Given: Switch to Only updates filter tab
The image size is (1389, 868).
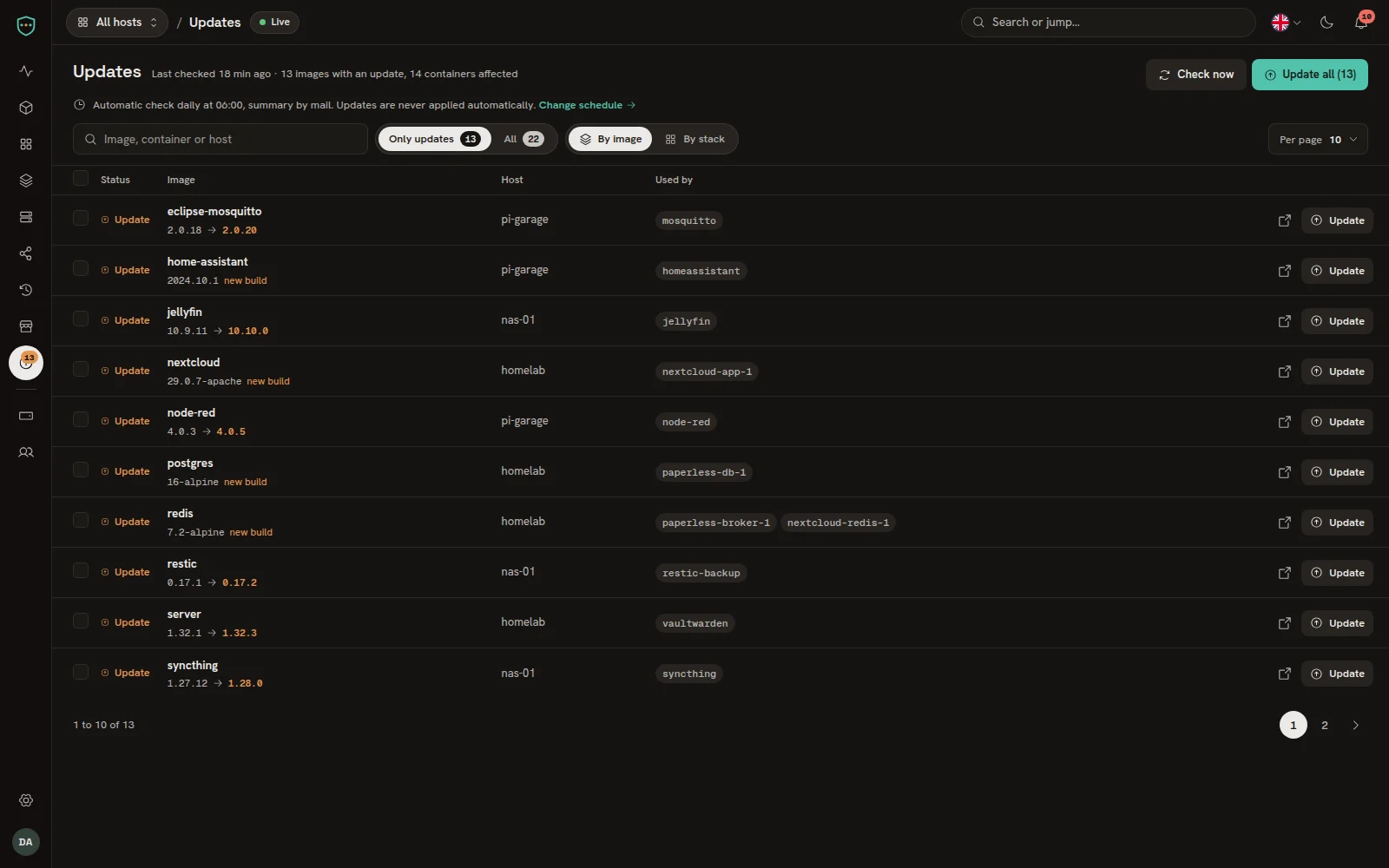Looking at the screenshot, I should tap(434, 139).
